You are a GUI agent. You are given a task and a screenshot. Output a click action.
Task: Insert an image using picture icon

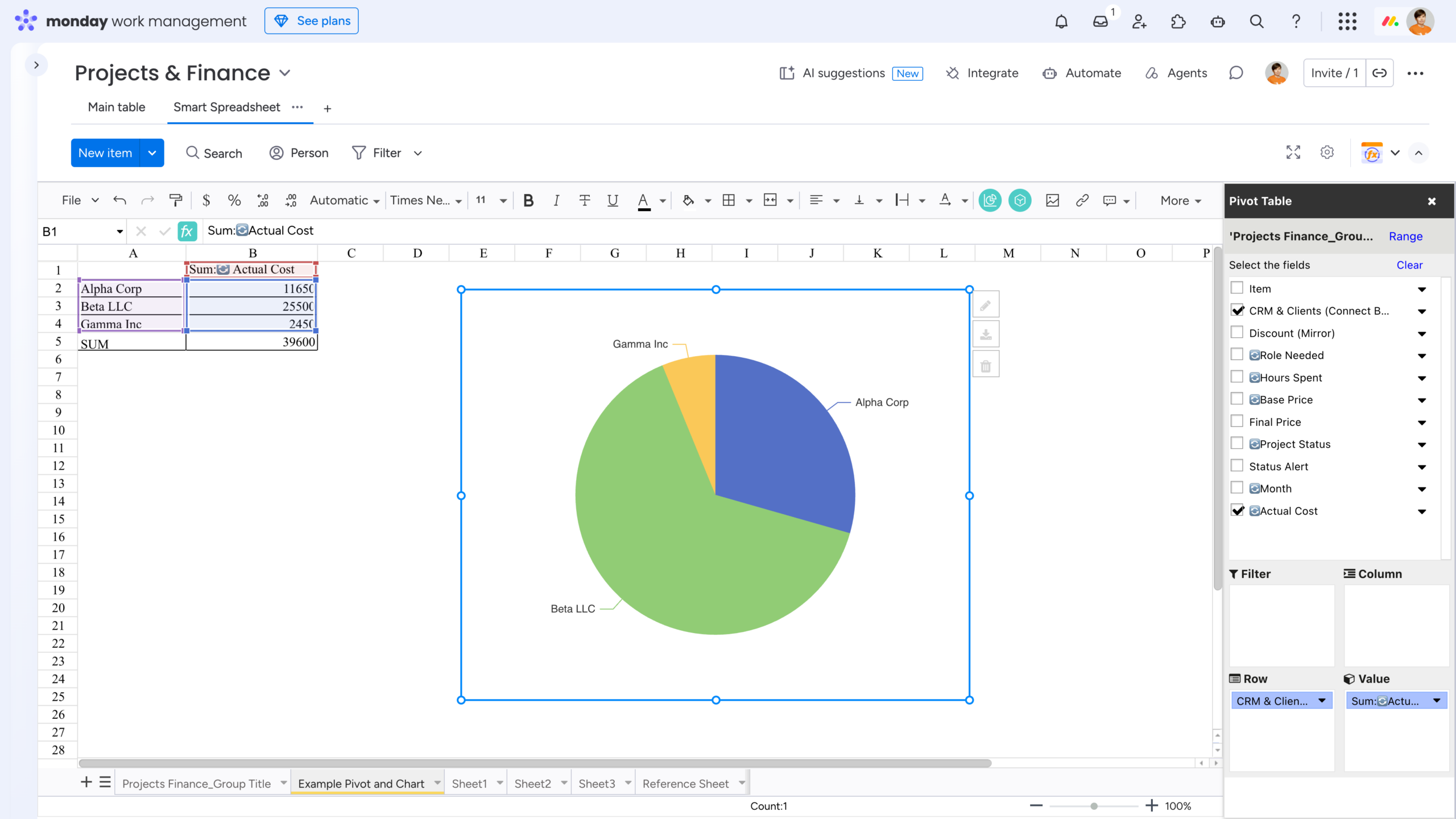(1053, 200)
